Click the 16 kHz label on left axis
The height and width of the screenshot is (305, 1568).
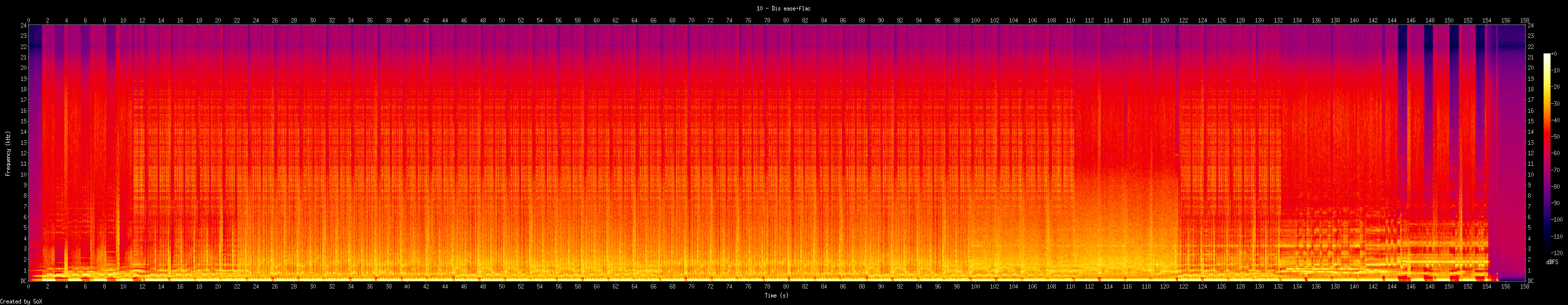[23, 111]
